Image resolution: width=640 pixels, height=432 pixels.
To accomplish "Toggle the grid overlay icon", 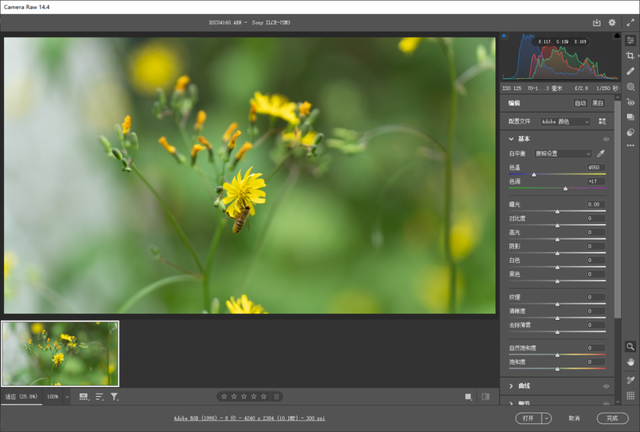I will (631, 395).
